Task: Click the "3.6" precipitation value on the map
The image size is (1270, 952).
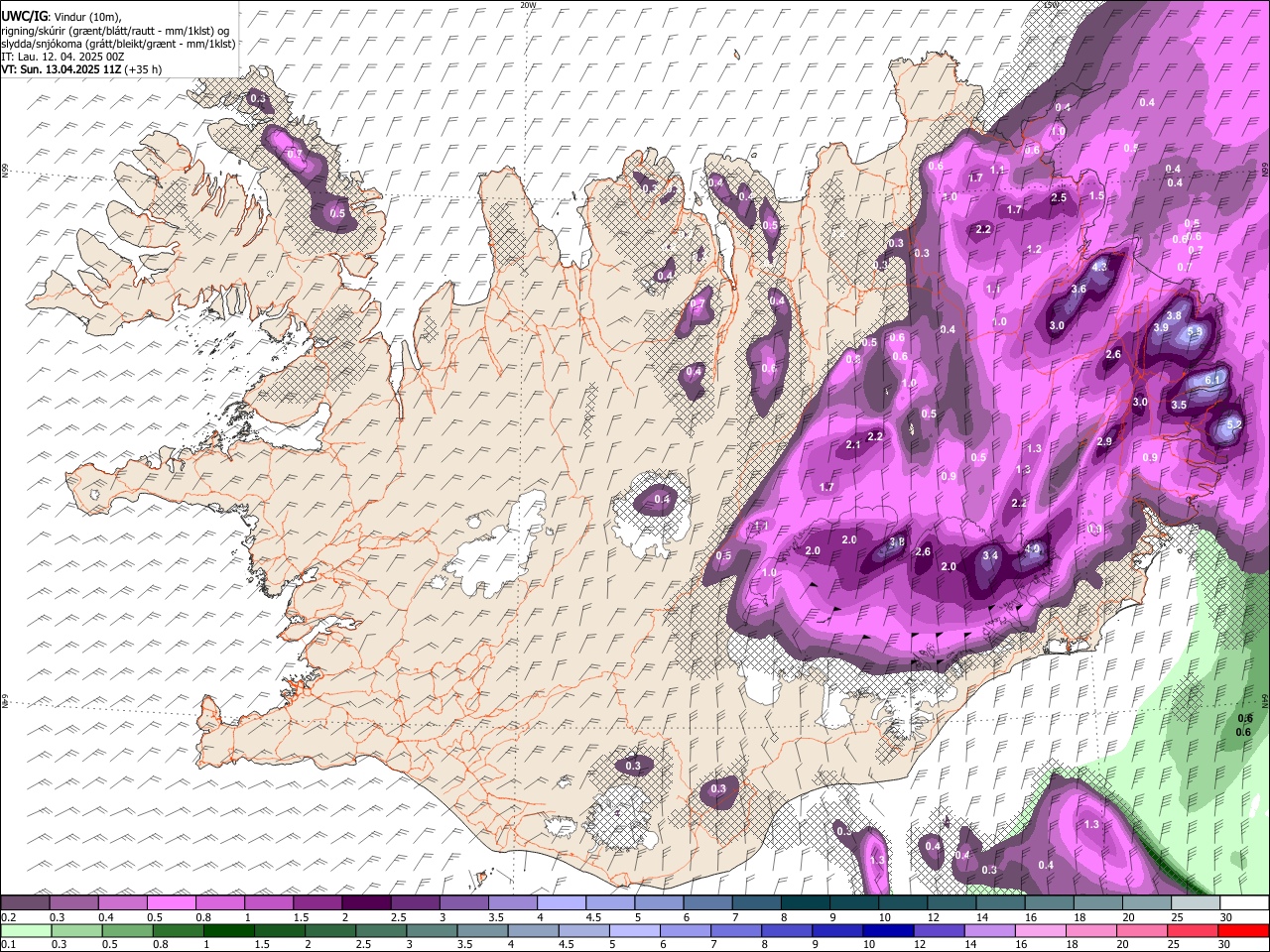Action: (1079, 290)
